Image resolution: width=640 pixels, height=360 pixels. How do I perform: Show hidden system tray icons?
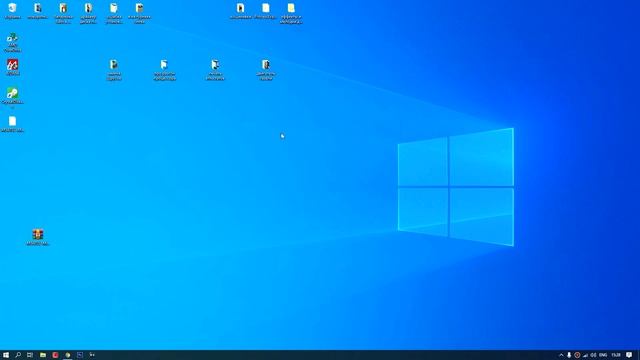561,355
